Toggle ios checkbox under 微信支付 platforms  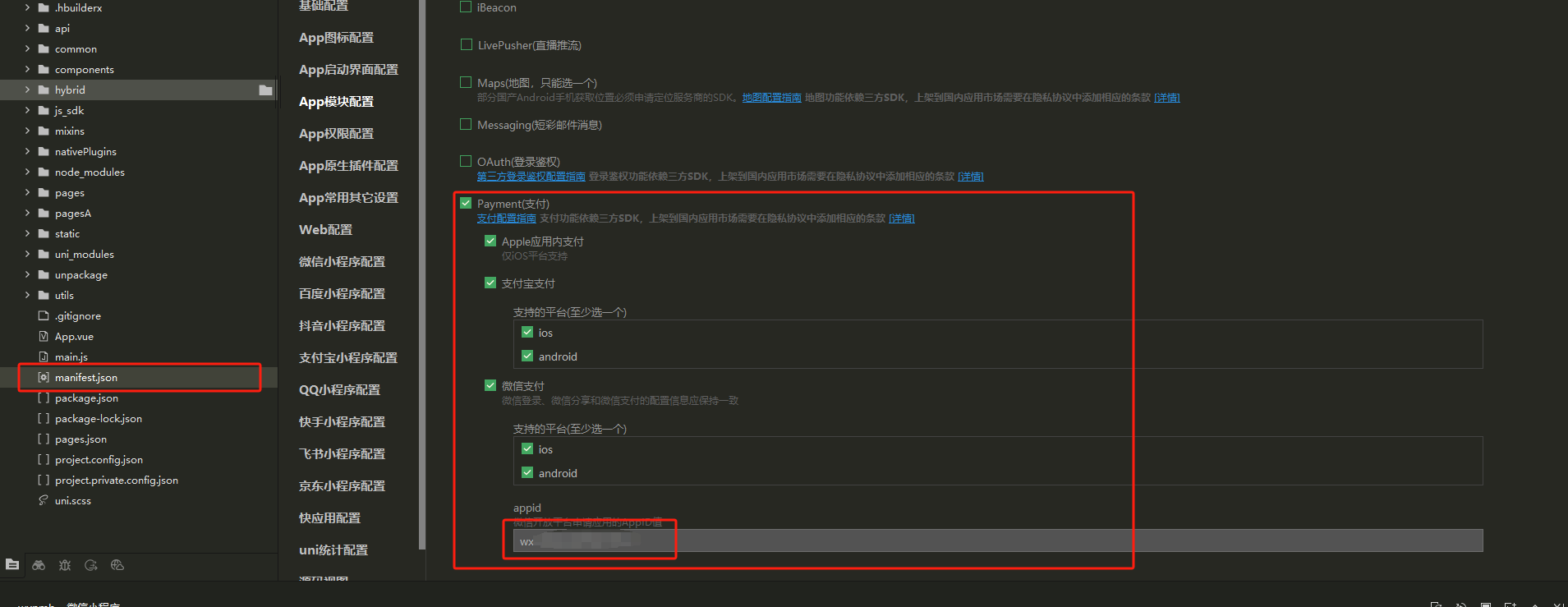pyautogui.click(x=527, y=448)
